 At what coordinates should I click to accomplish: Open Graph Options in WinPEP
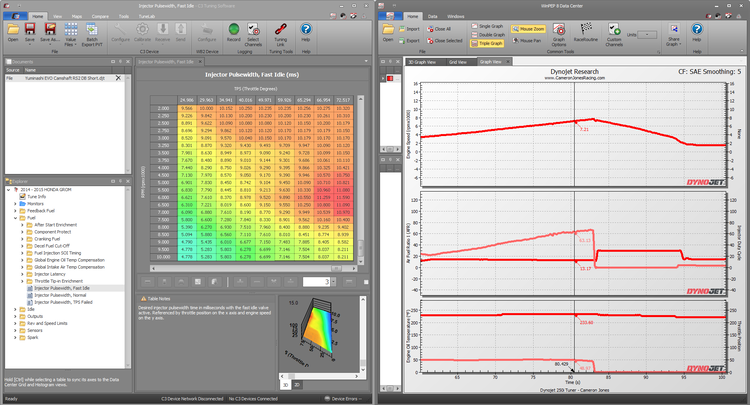point(559,34)
